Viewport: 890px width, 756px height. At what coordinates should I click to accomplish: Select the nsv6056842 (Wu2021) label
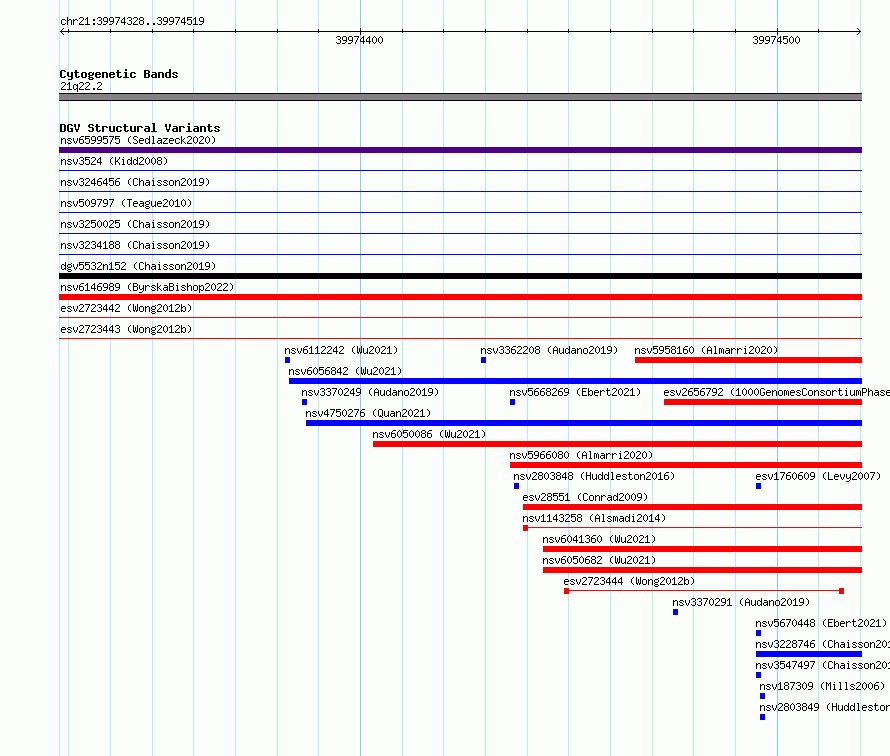(345, 371)
